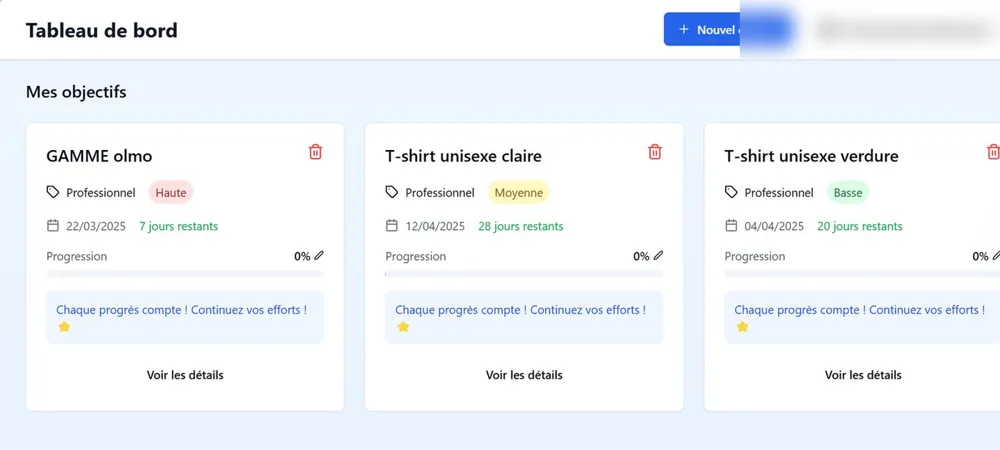This screenshot has height=450, width=1000.
Task: Click the 7 jours restants text
Action: tap(179, 226)
